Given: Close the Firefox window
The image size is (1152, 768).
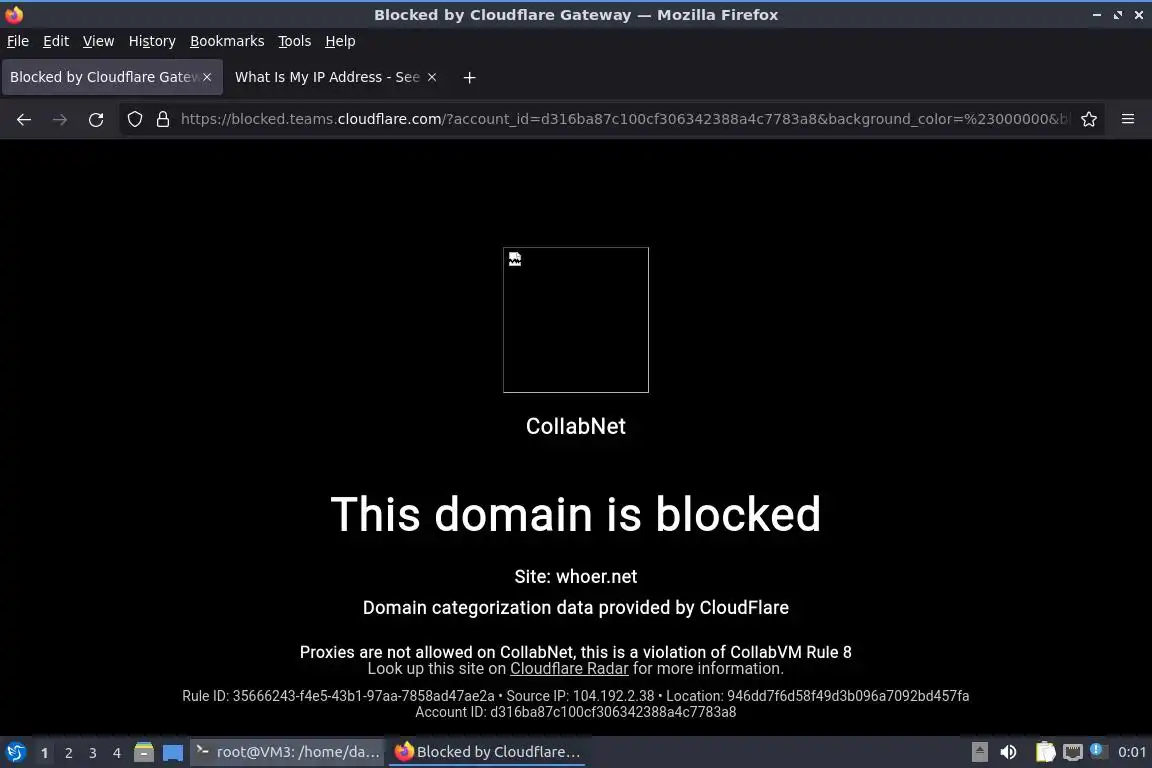Looking at the screenshot, I should click(1139, 15).
